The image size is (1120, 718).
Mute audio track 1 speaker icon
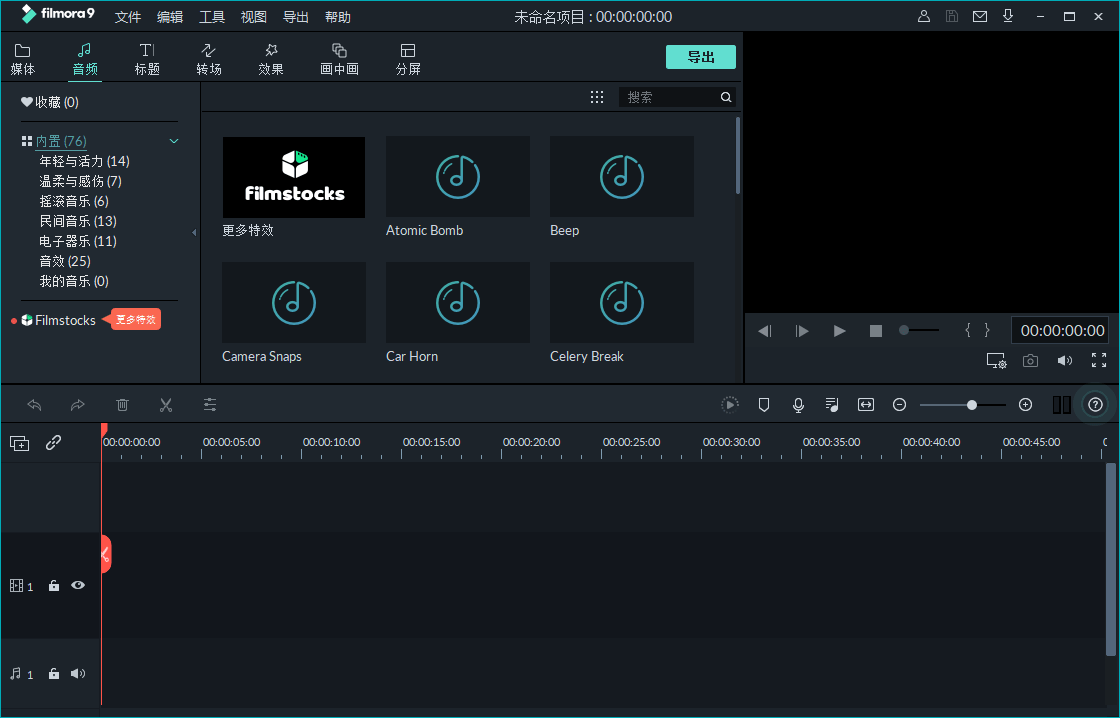click(x=77, y=674)
